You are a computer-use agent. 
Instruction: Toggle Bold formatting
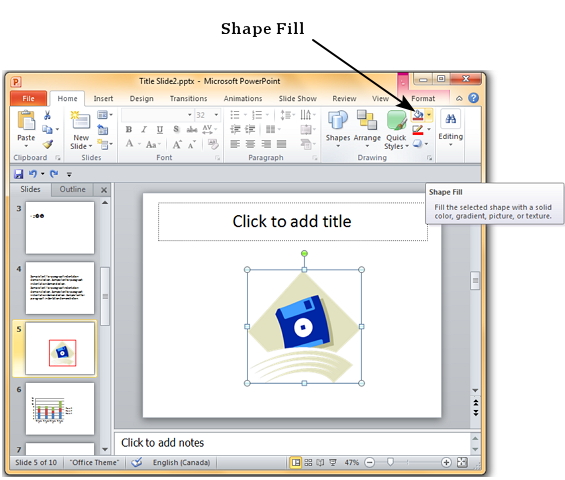(128, 129)
